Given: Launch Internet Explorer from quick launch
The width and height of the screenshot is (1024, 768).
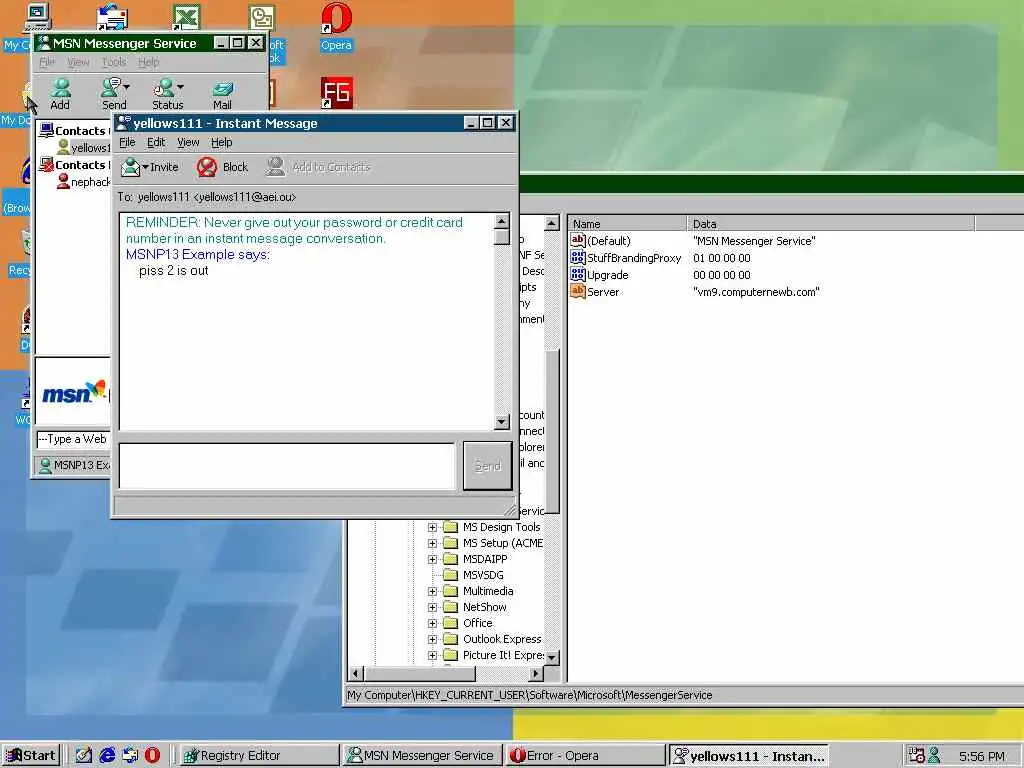Looking at the screenshot, I should coord(107,755).
